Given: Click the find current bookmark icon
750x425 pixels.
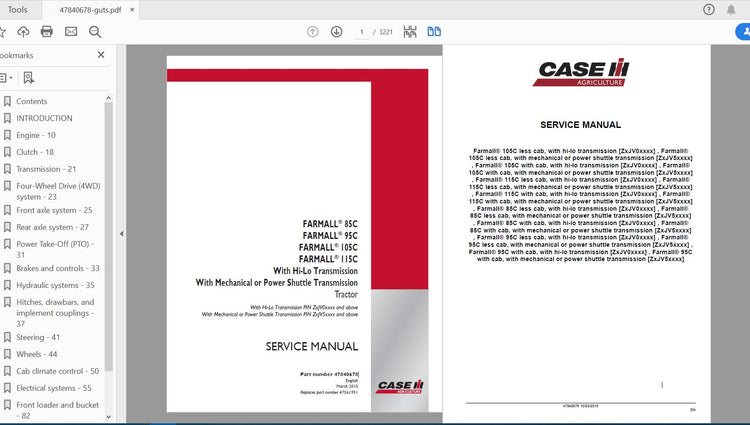Looking at the screenshot, I should click(29, 77).
